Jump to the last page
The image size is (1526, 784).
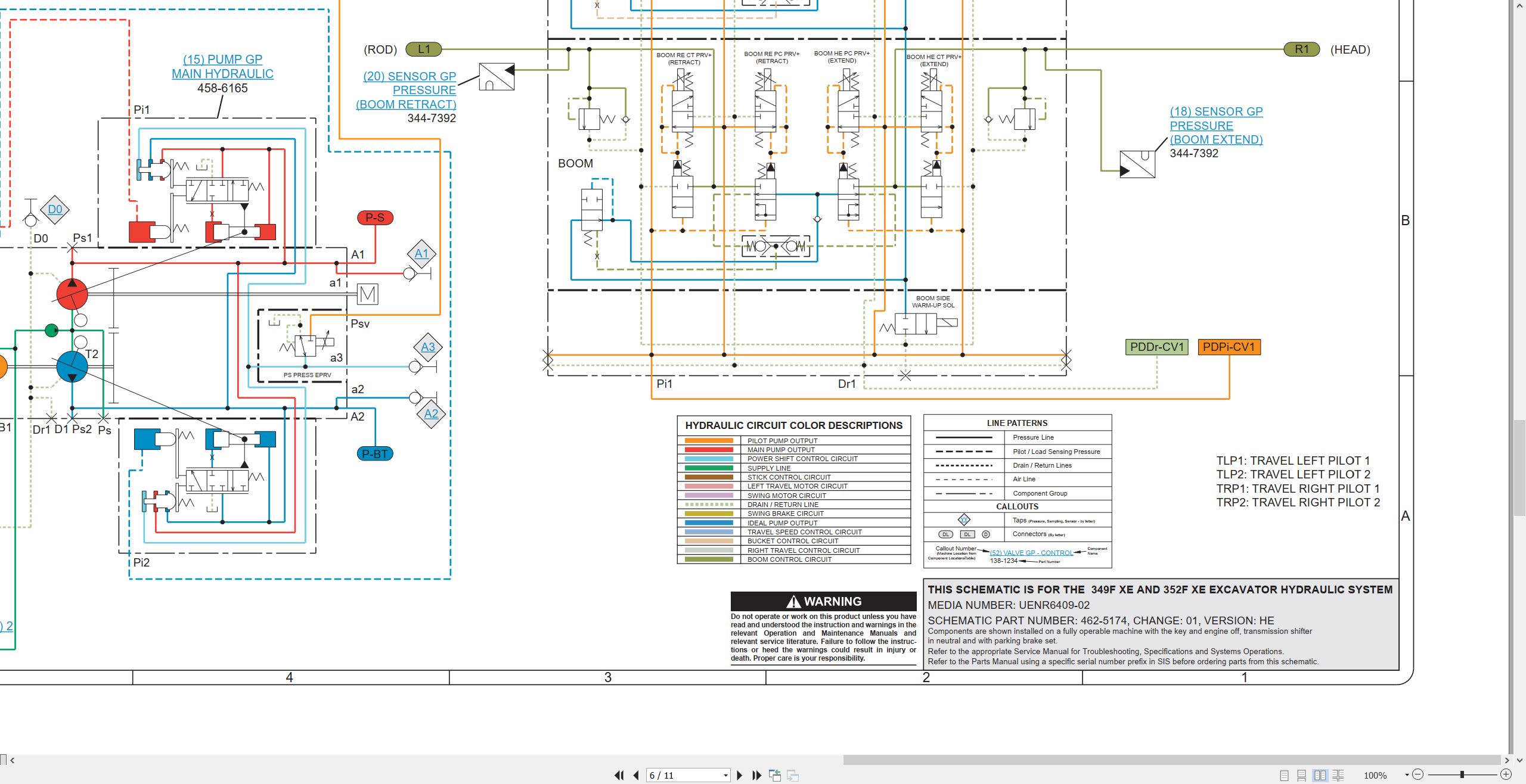(756, 775)
